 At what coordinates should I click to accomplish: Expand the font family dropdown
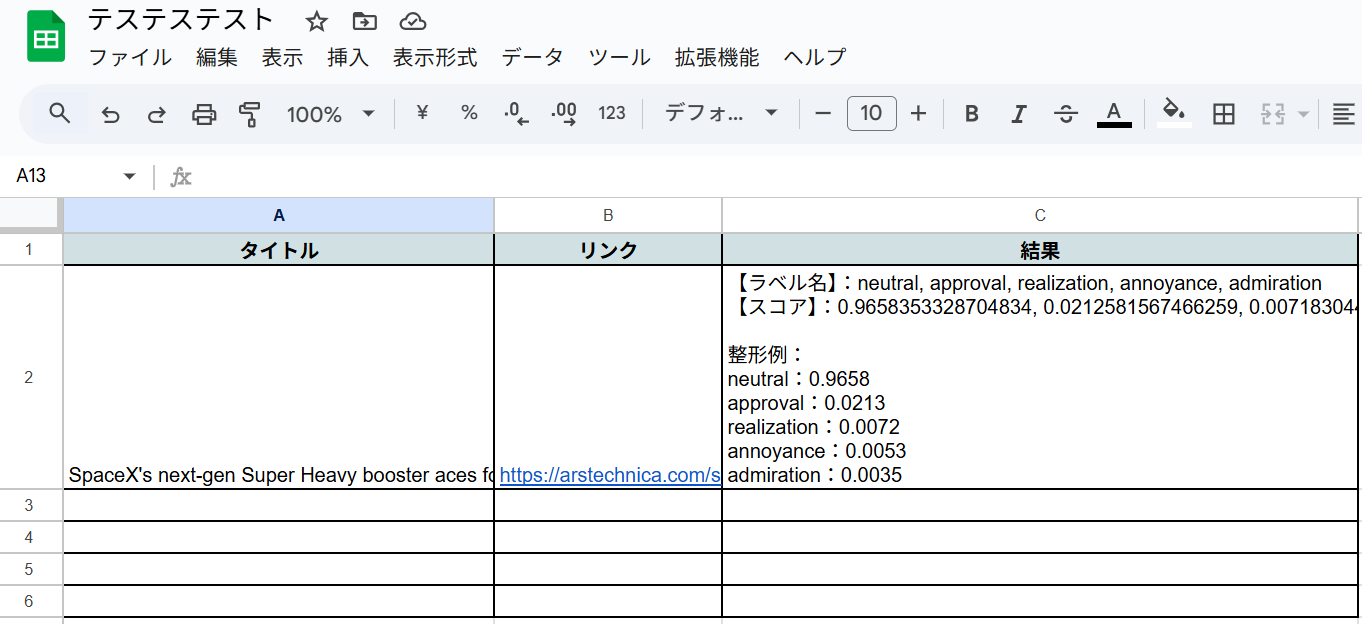[x=721, y=114]
